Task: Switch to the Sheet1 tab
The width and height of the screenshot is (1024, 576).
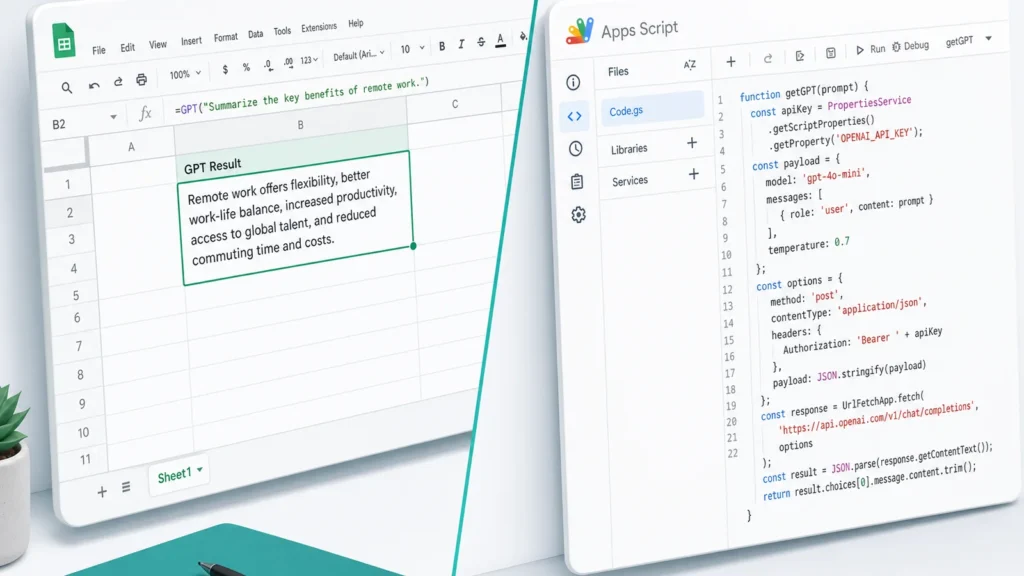Action: click(180, 473)
